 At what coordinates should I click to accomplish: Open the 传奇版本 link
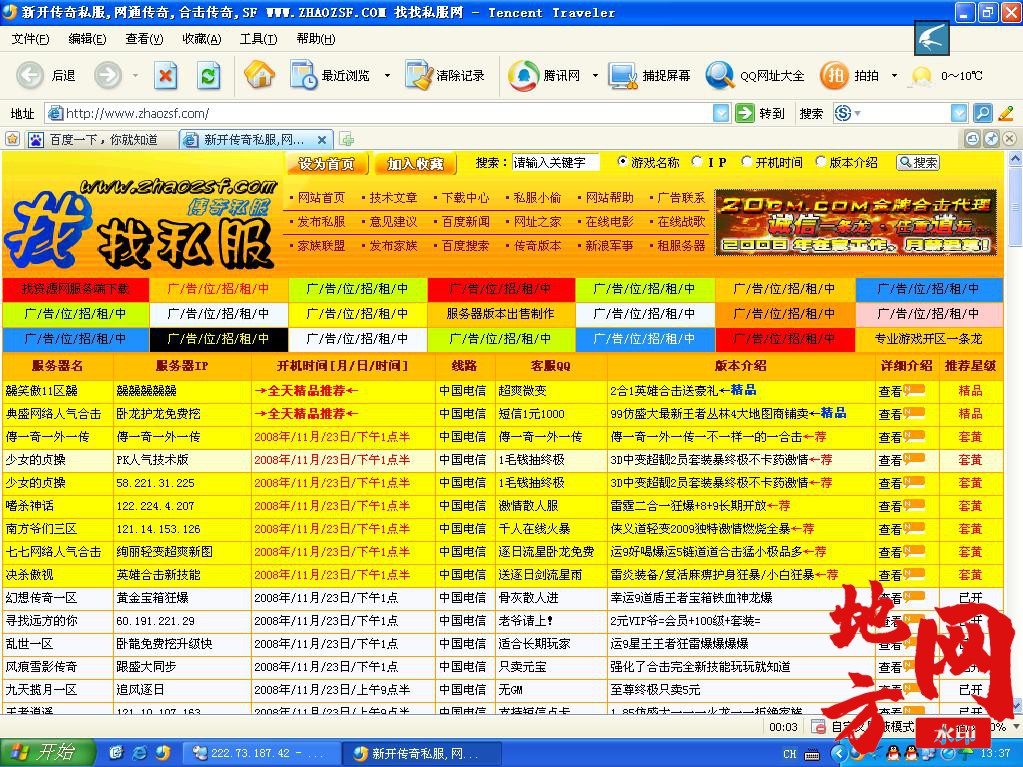coord(537,246)
